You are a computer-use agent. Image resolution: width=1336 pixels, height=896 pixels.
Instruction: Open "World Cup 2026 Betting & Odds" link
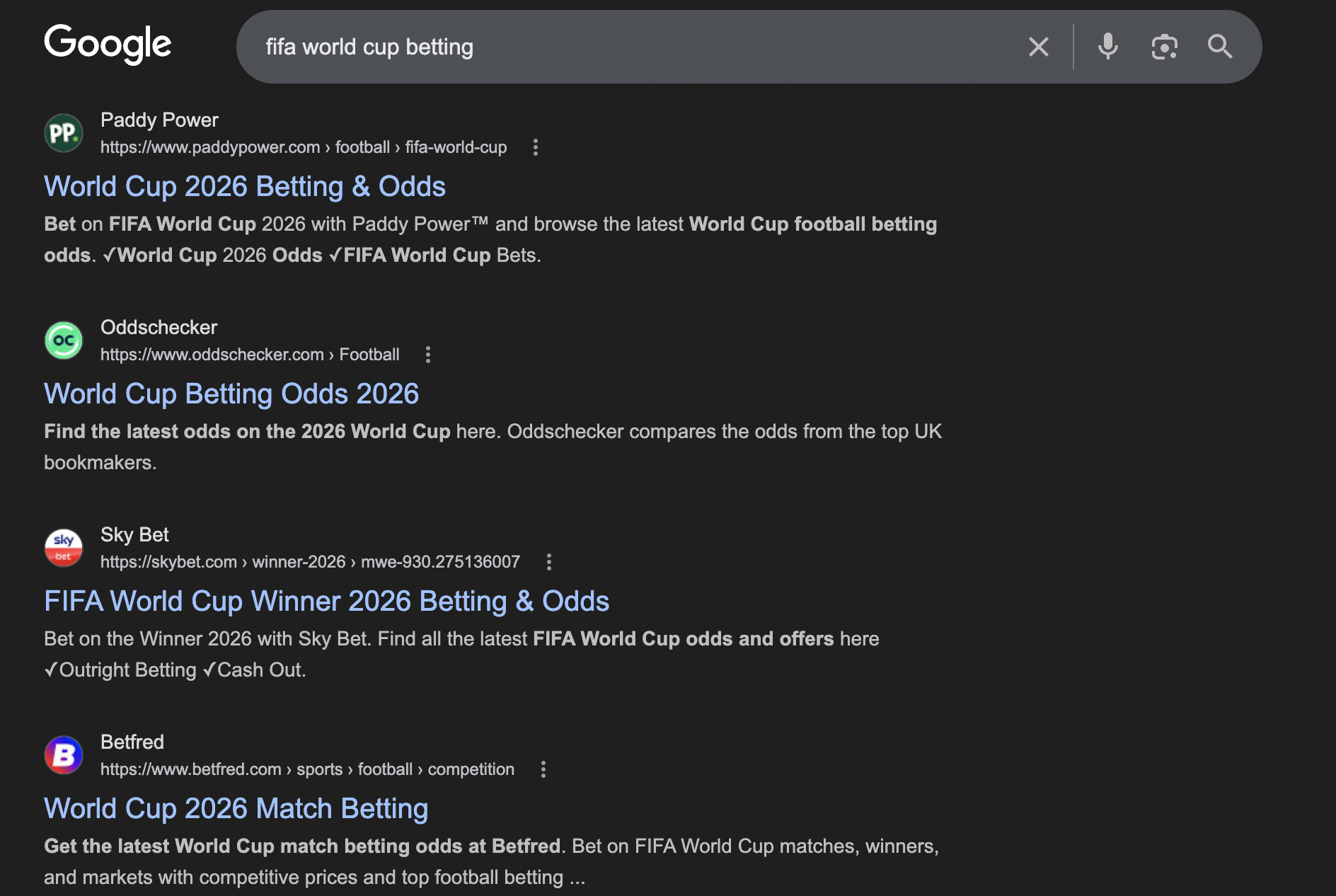[x=245, y=187]
